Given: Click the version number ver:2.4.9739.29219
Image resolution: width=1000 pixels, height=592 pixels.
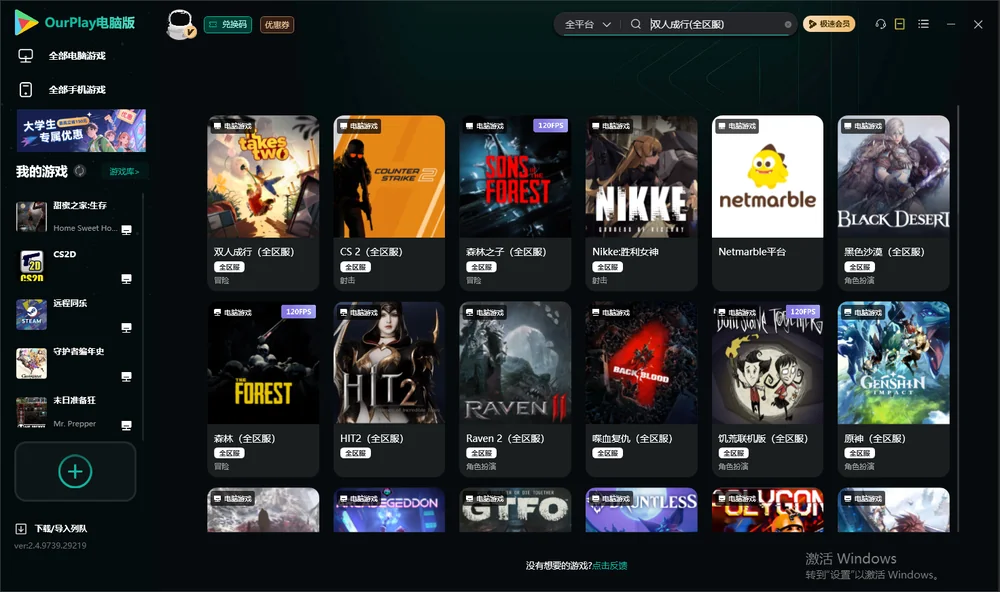Looking at the screenshot, I should (50, 546).
